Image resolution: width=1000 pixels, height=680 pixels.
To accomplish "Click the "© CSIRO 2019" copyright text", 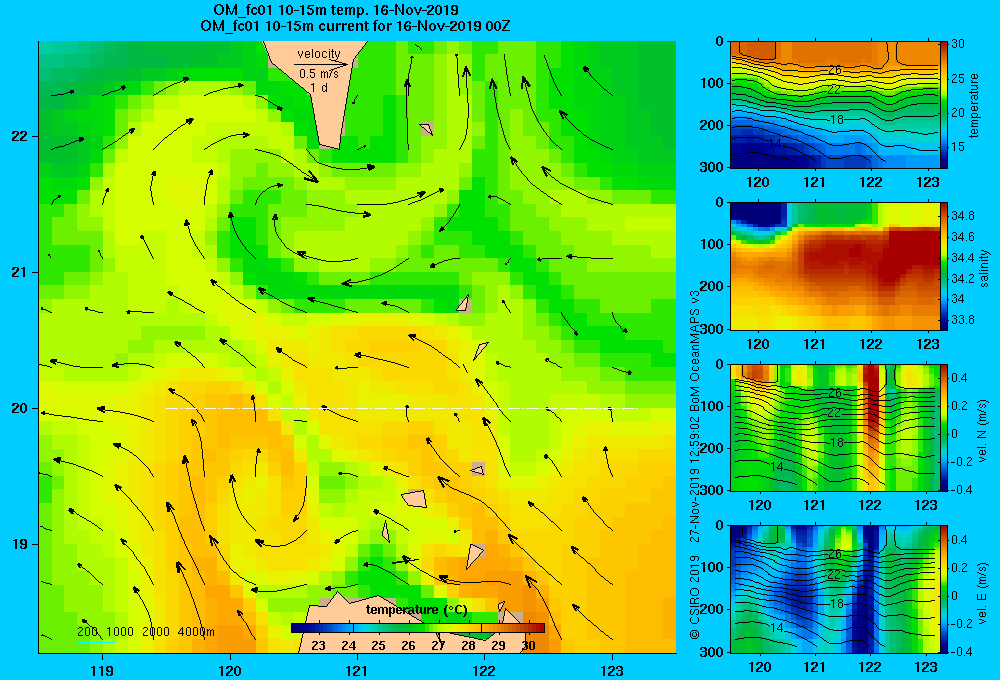I will coord(695,598).
